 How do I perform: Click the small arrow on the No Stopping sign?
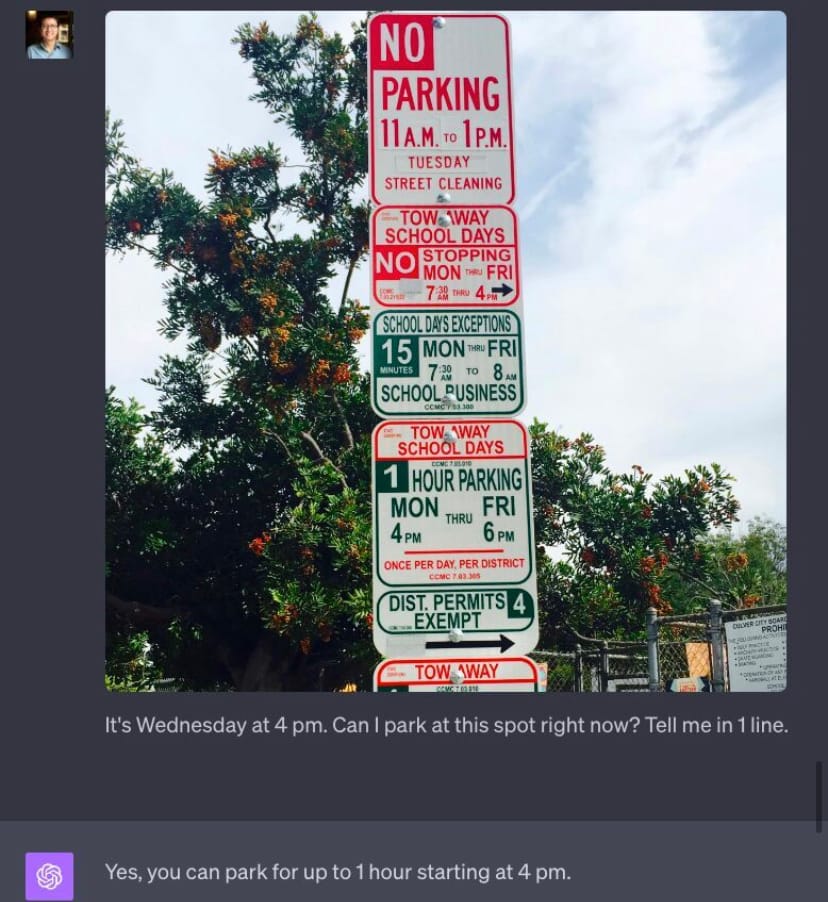point(502,291)
